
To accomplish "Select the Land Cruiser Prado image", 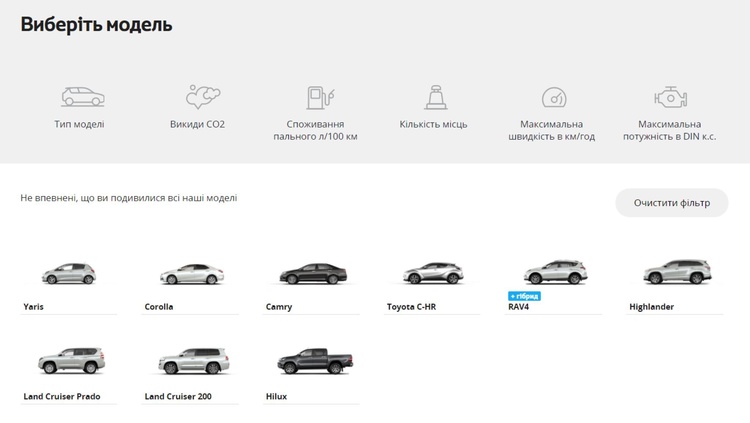I will point(71,361).
